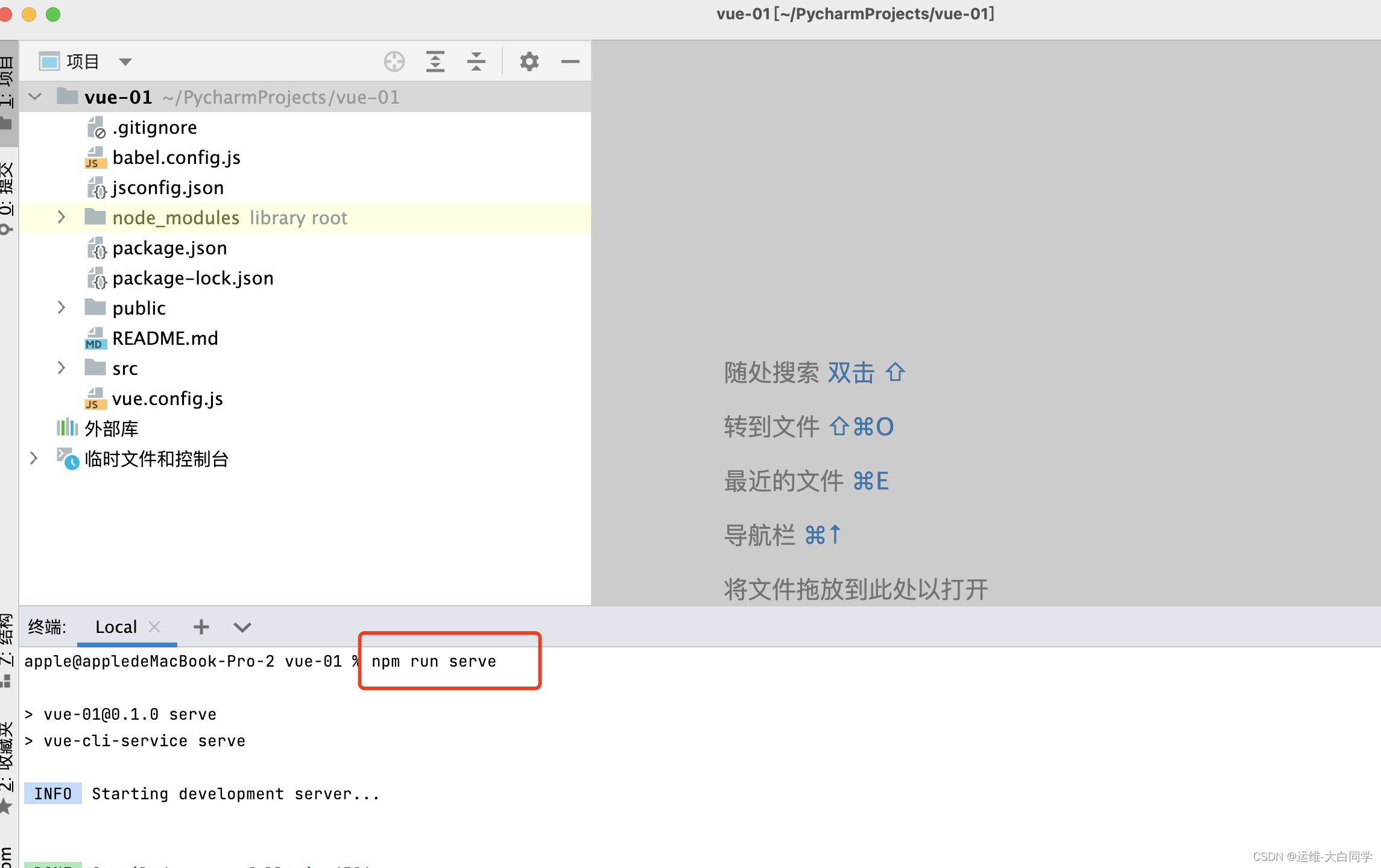Hide the project tool window with minus icon
The width and height of the screenshot is (1381, 868).
570,61
